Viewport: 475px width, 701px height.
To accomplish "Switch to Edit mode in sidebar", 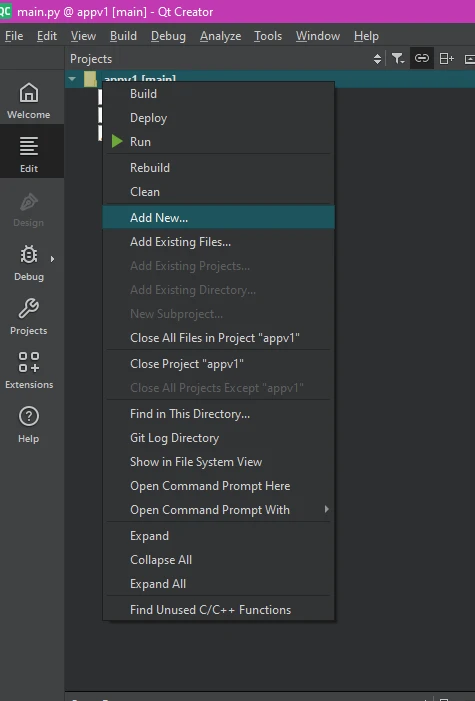I will (x=29, y=154).
